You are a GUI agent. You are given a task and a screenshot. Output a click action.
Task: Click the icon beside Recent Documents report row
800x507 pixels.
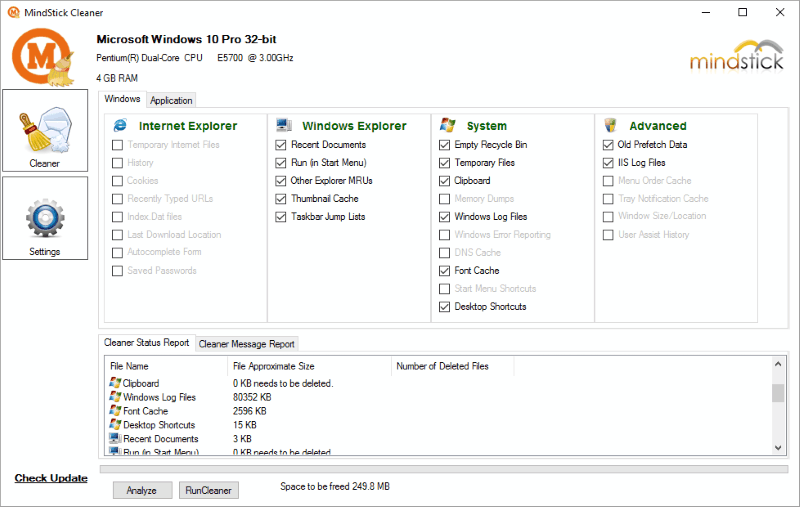(115, 438)
